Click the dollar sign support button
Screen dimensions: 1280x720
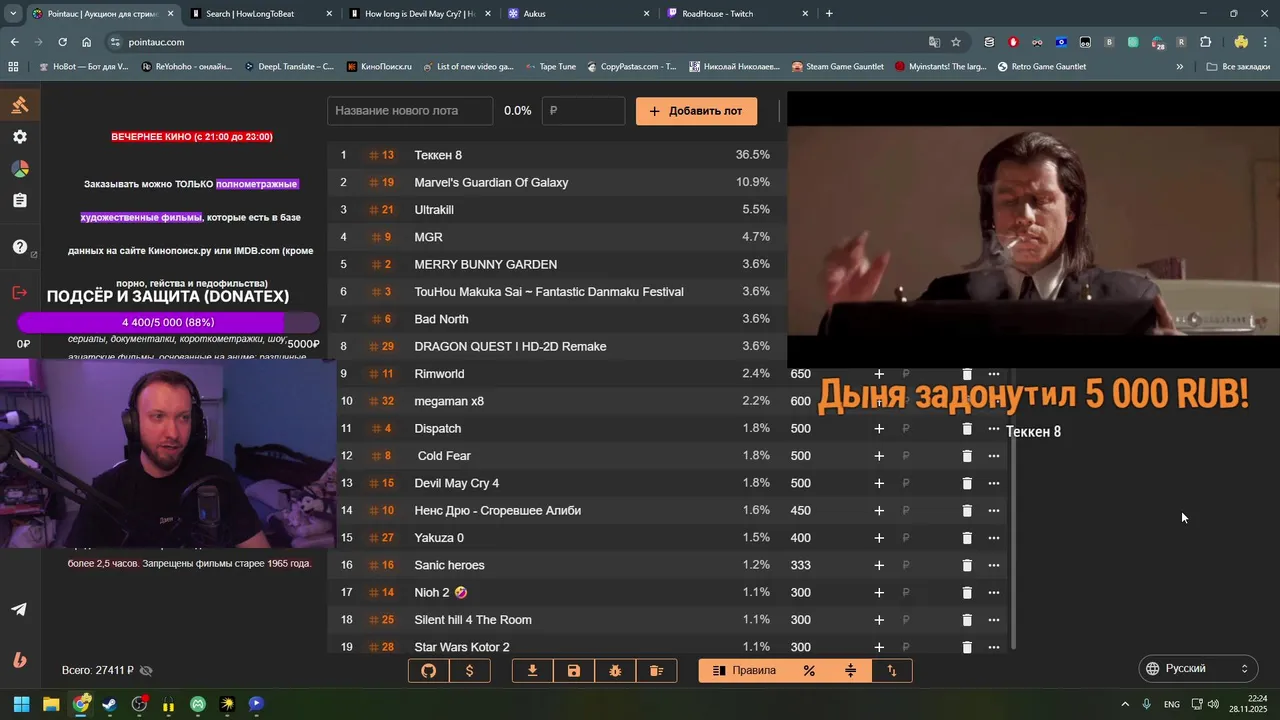tap(470, 671)
